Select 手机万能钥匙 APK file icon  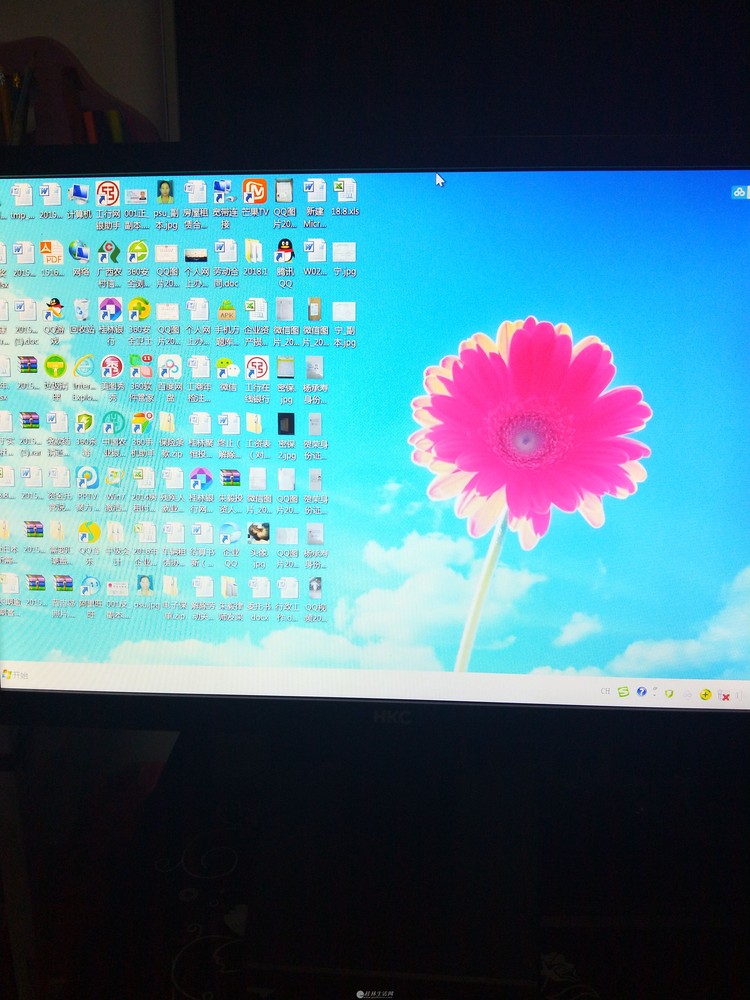pos(227,322)
